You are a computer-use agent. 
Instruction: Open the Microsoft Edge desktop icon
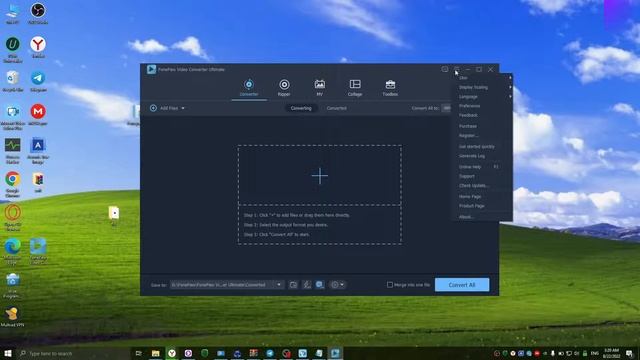pyautogui.click(x=13, y=251)
